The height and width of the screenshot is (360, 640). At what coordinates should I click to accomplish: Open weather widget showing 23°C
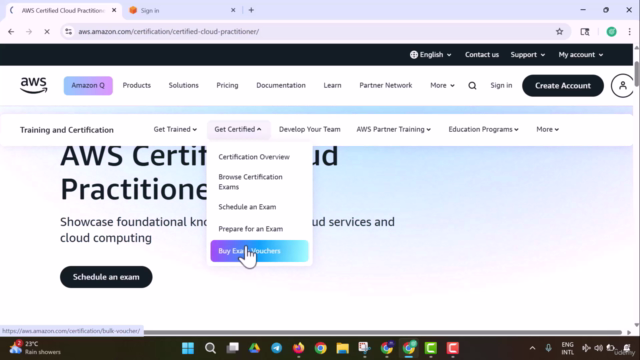[x=35, y=348]
